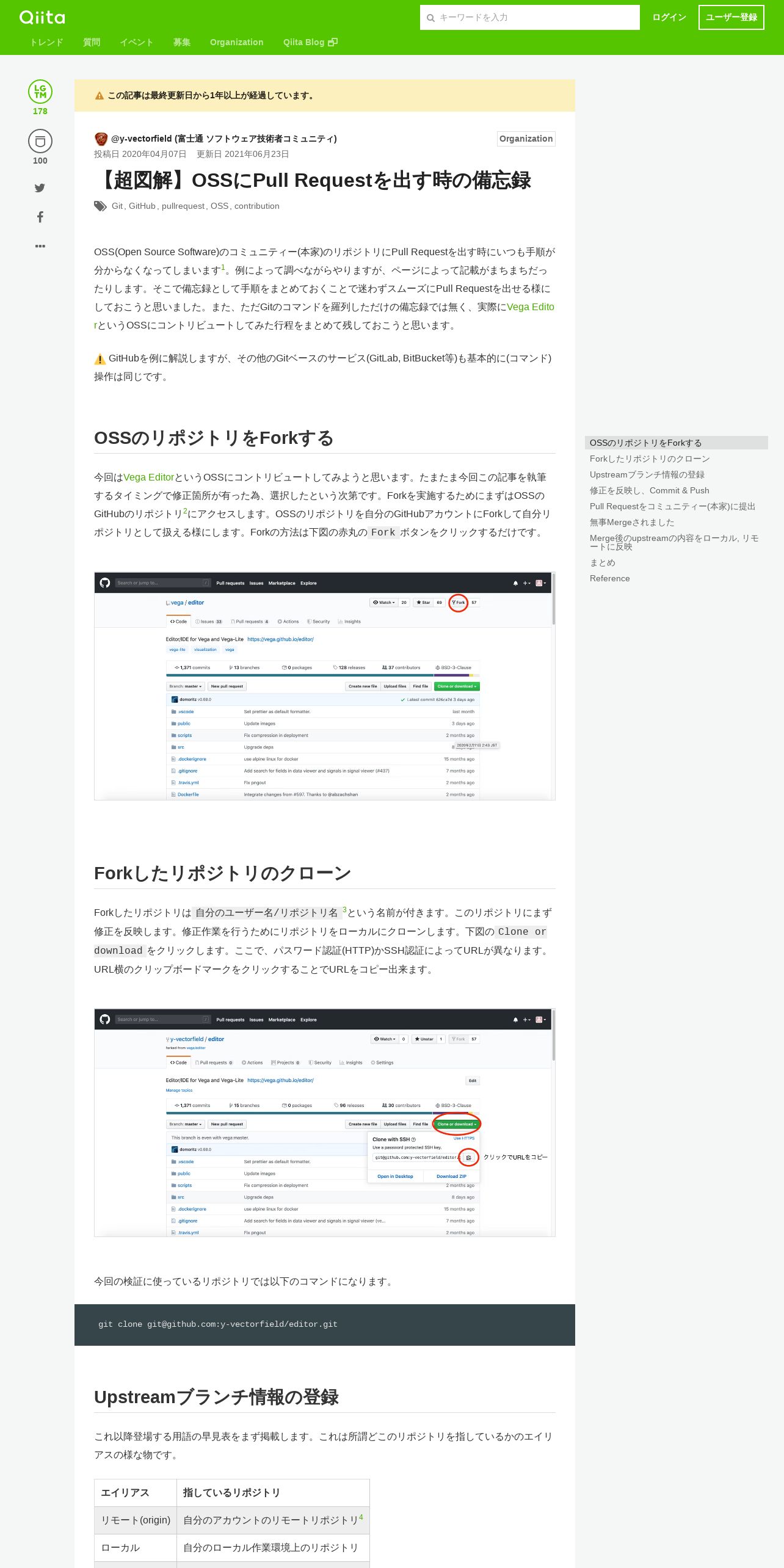Open the イベント menu item
Viewport: 784px width, 1568px height.
click(x=137, y=42)
